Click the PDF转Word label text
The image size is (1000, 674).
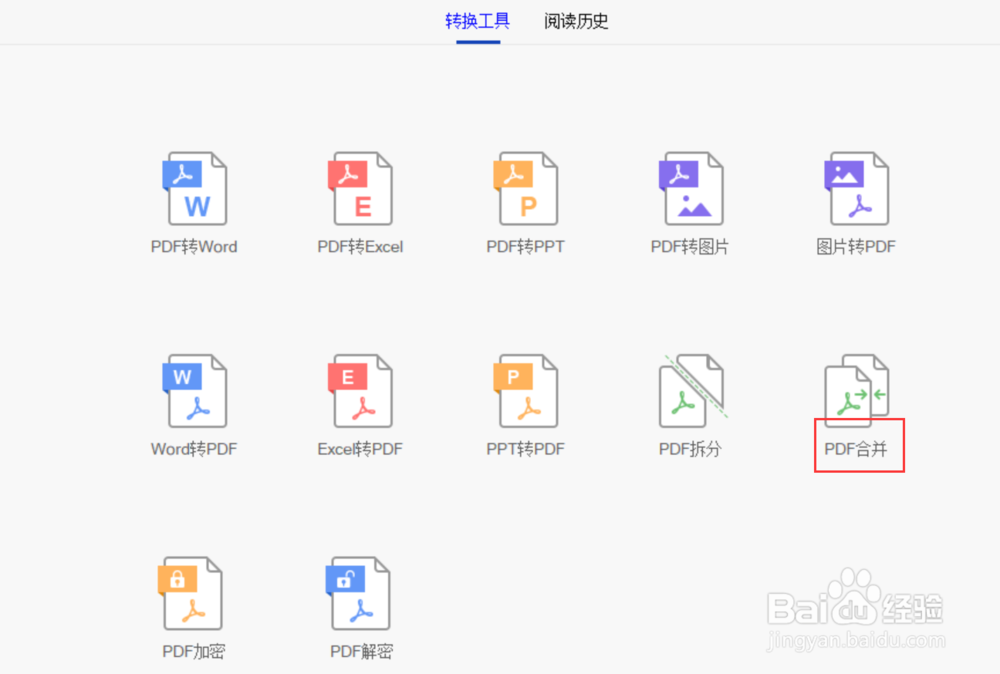pos(194,247)
